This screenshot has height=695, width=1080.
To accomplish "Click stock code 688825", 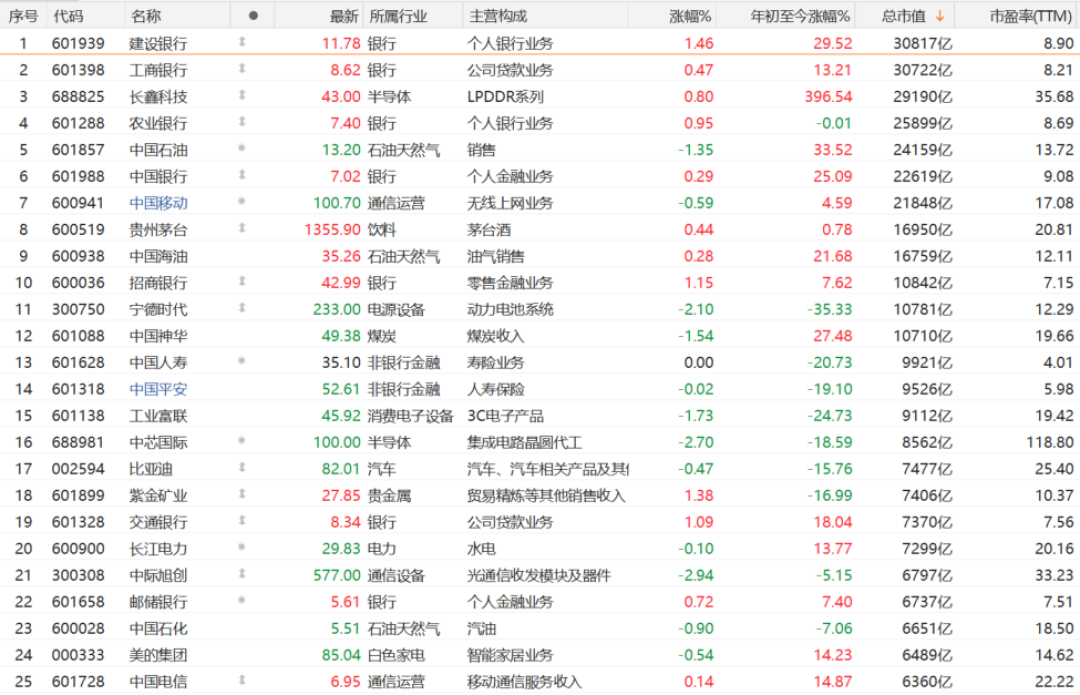I will pyautogui.click(x=78, y=96).
